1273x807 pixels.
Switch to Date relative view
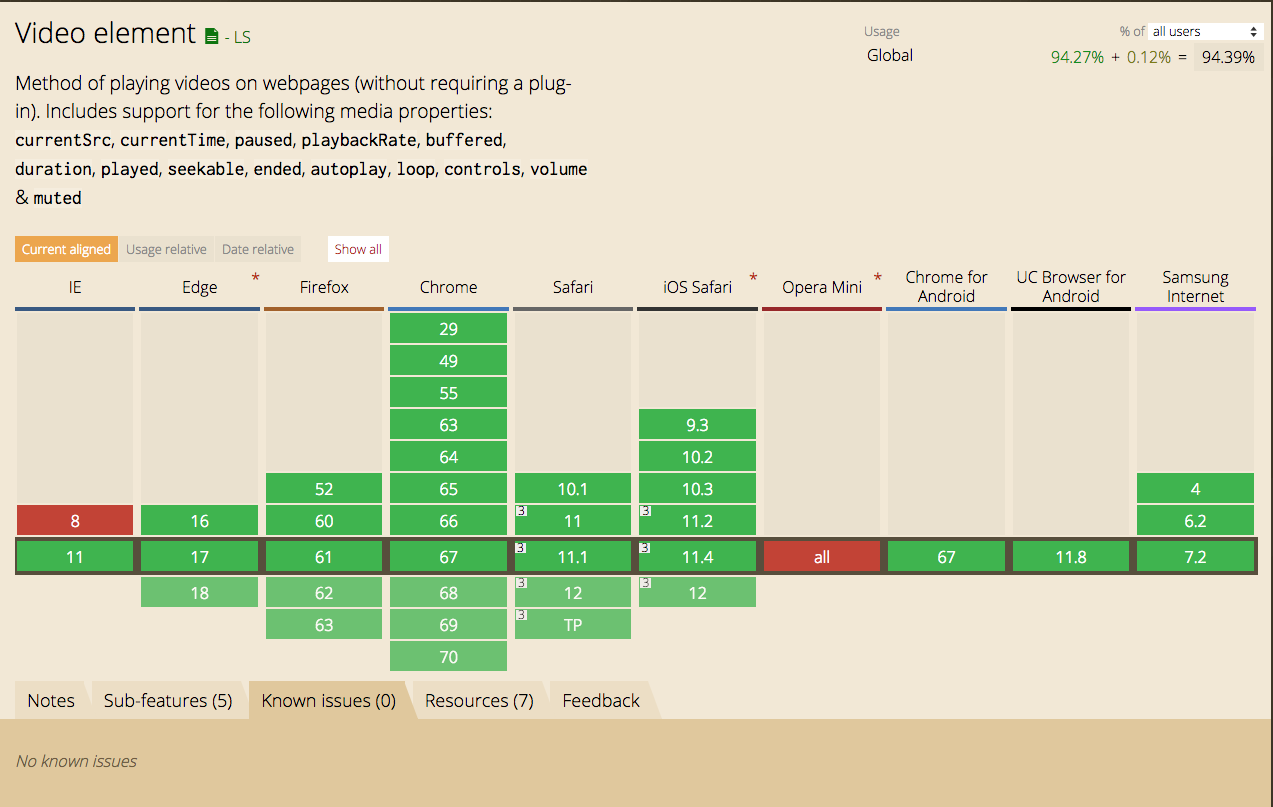click(258, 249)
